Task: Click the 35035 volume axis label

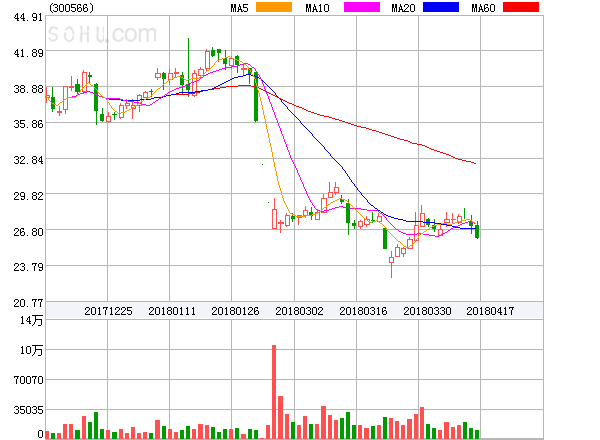Action: tap(28, 411)
